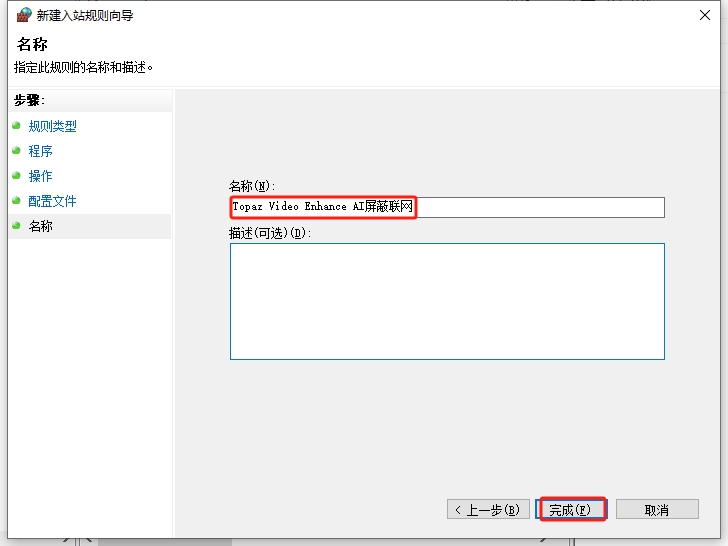
Task: Click inside the 描述(可选) text area
Action: [x=447, y=301]
